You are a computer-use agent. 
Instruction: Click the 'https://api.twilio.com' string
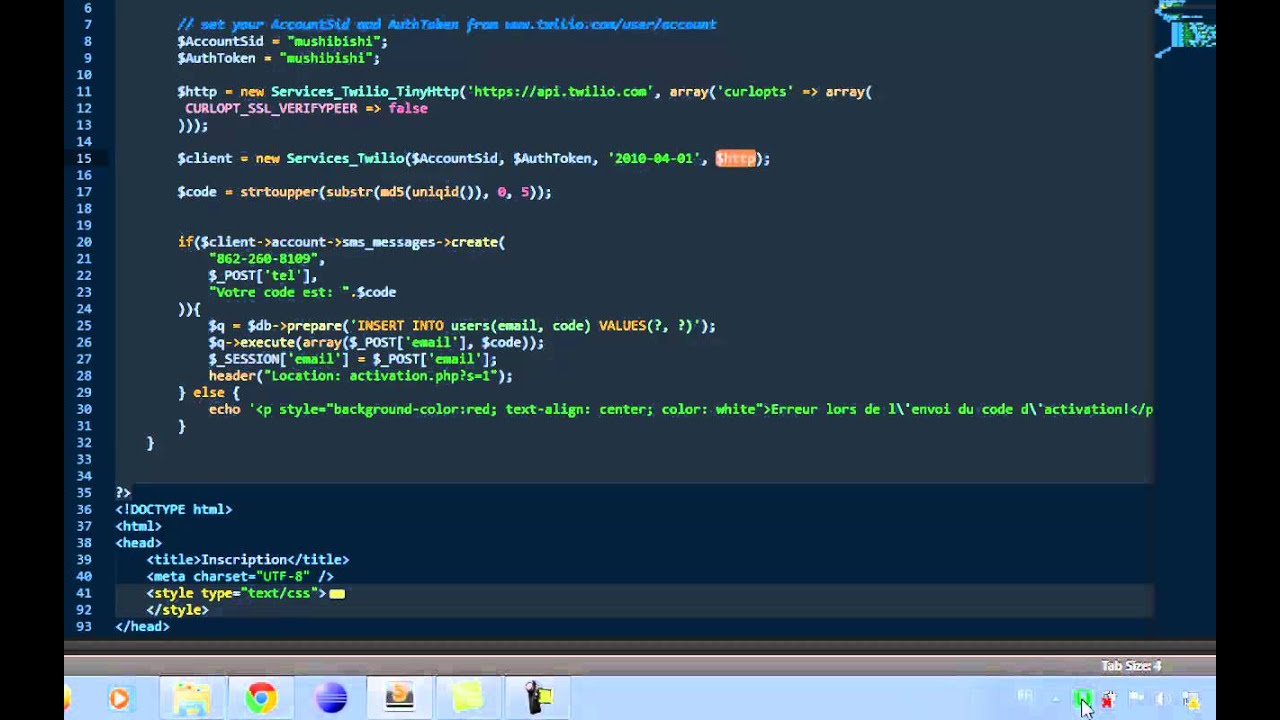point(560,91)
